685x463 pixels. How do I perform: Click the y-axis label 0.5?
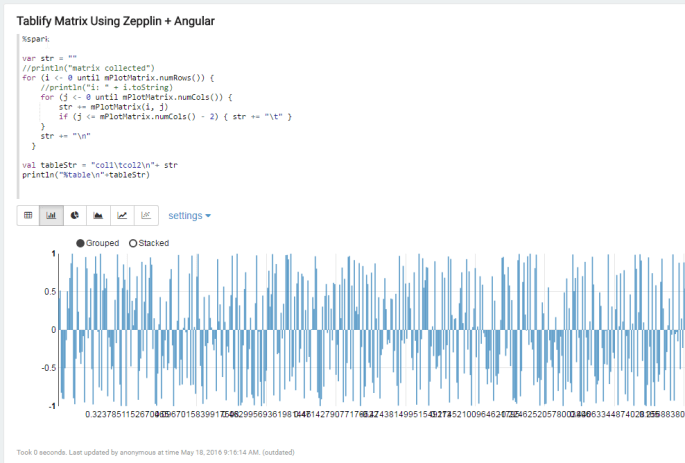tap(50, 292)
